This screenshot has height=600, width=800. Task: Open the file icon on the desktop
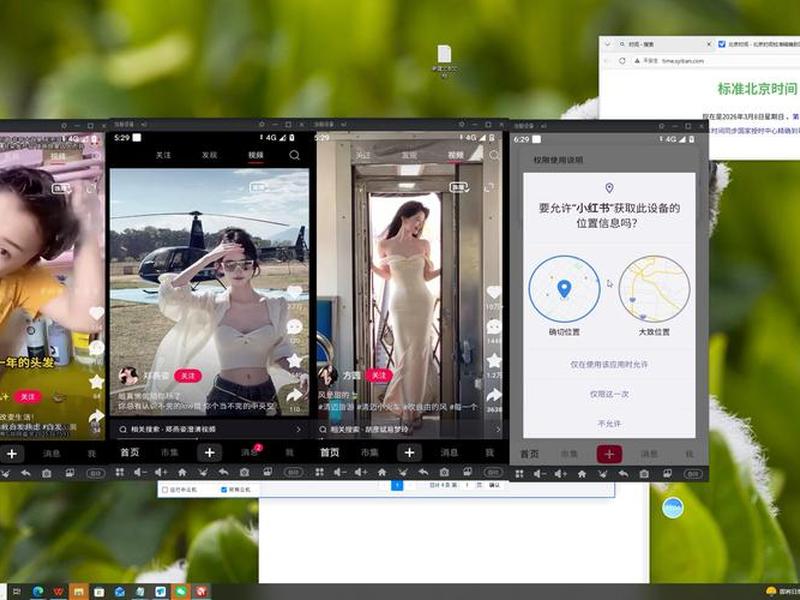(x=444, y=61)
